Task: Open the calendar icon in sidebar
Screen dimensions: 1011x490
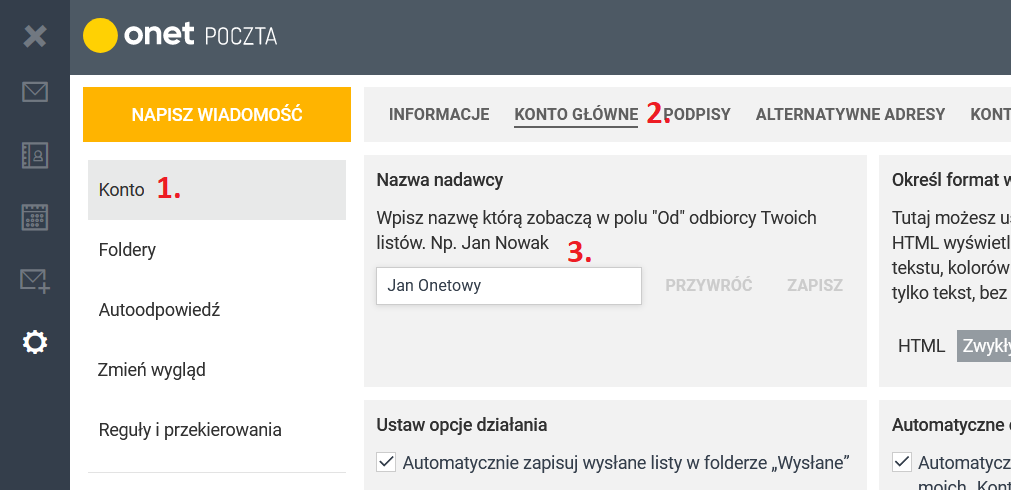Action: (x=35, y=217)
